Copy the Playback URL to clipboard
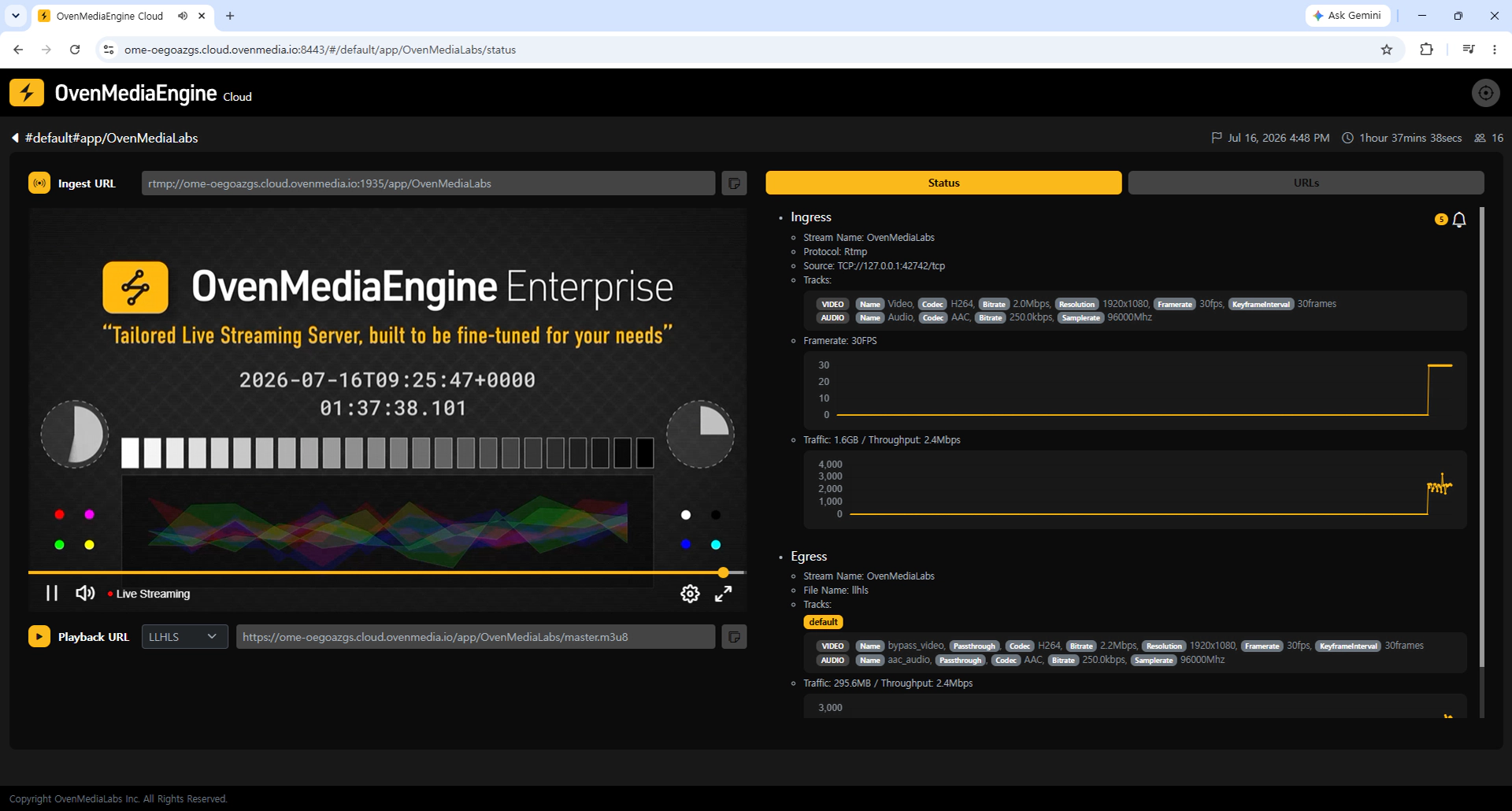This screenshot has height=811, width=1512. point(734,637)
